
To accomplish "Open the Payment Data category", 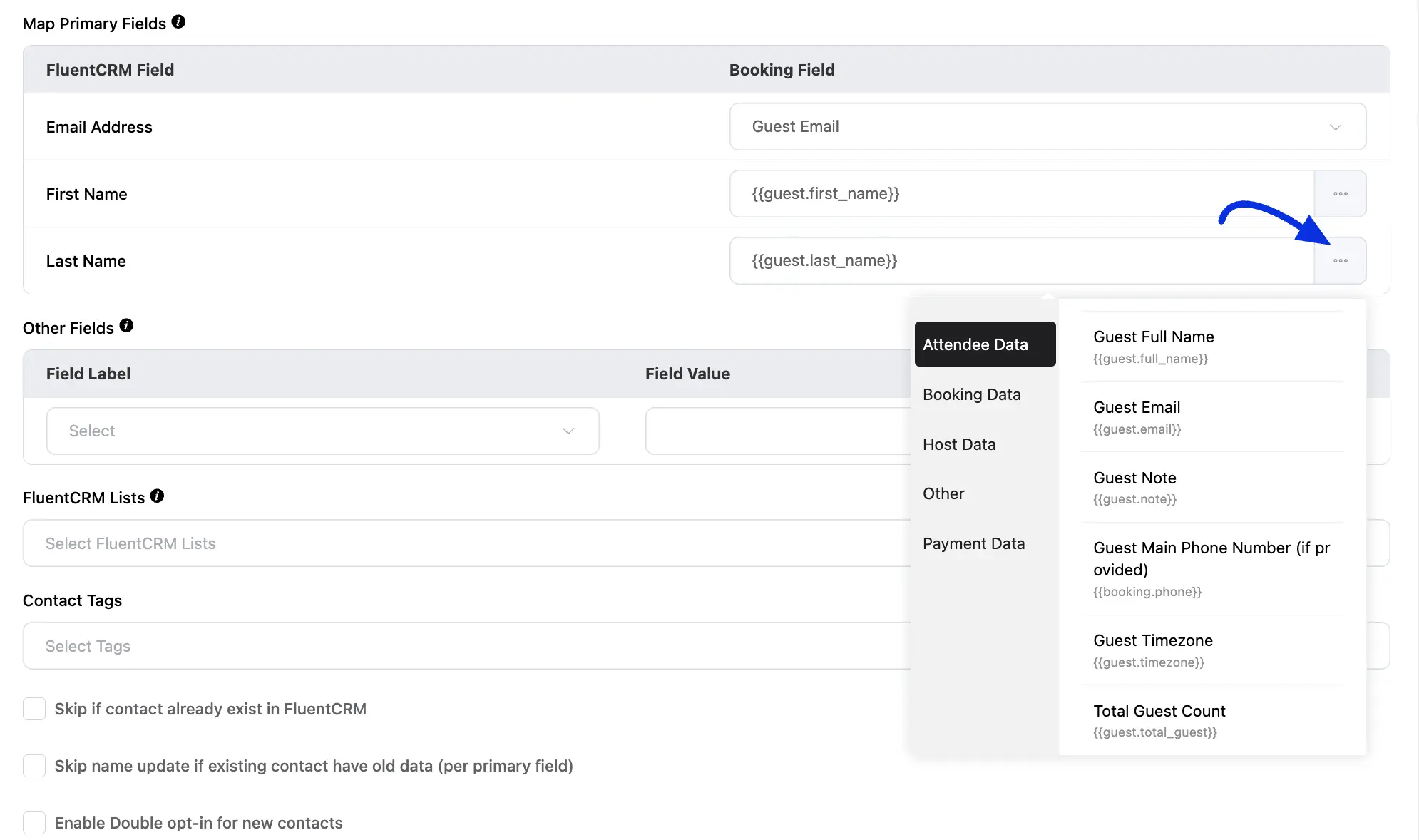I will [973, 543].
